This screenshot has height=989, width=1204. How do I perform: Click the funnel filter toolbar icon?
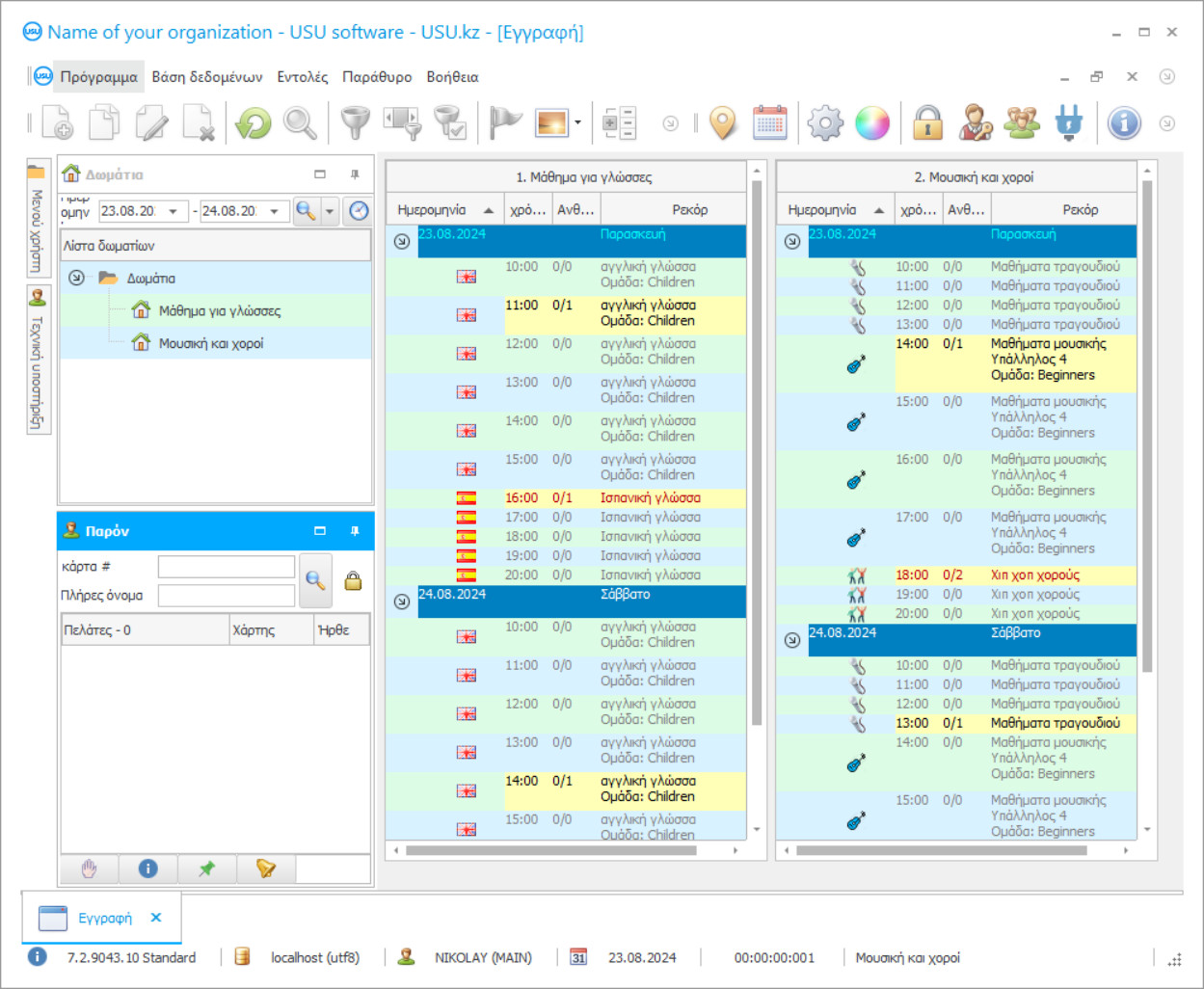(356, 123)
